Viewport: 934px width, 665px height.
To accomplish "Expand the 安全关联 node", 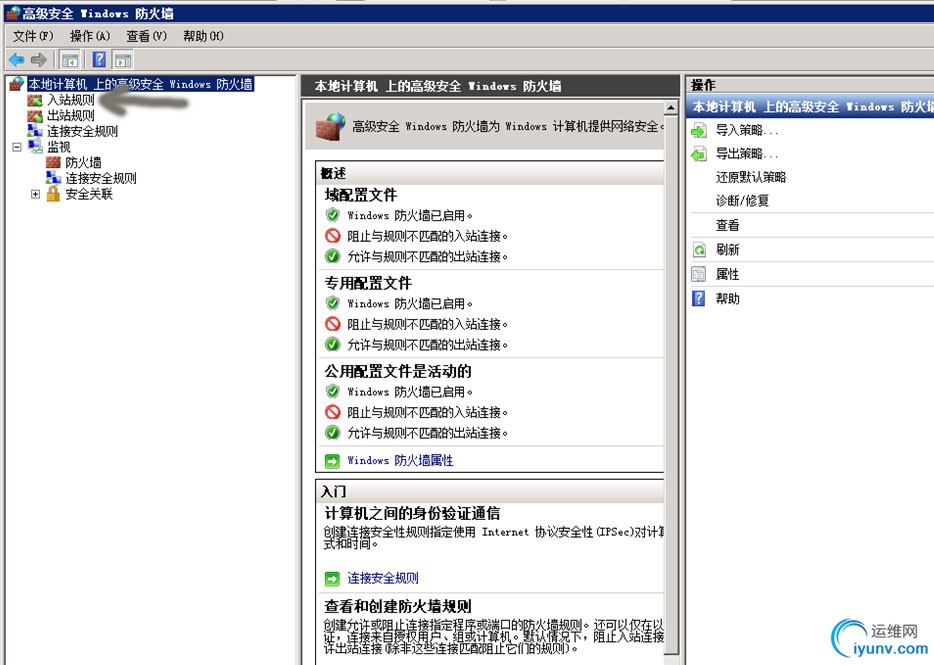I will point(35,194).
